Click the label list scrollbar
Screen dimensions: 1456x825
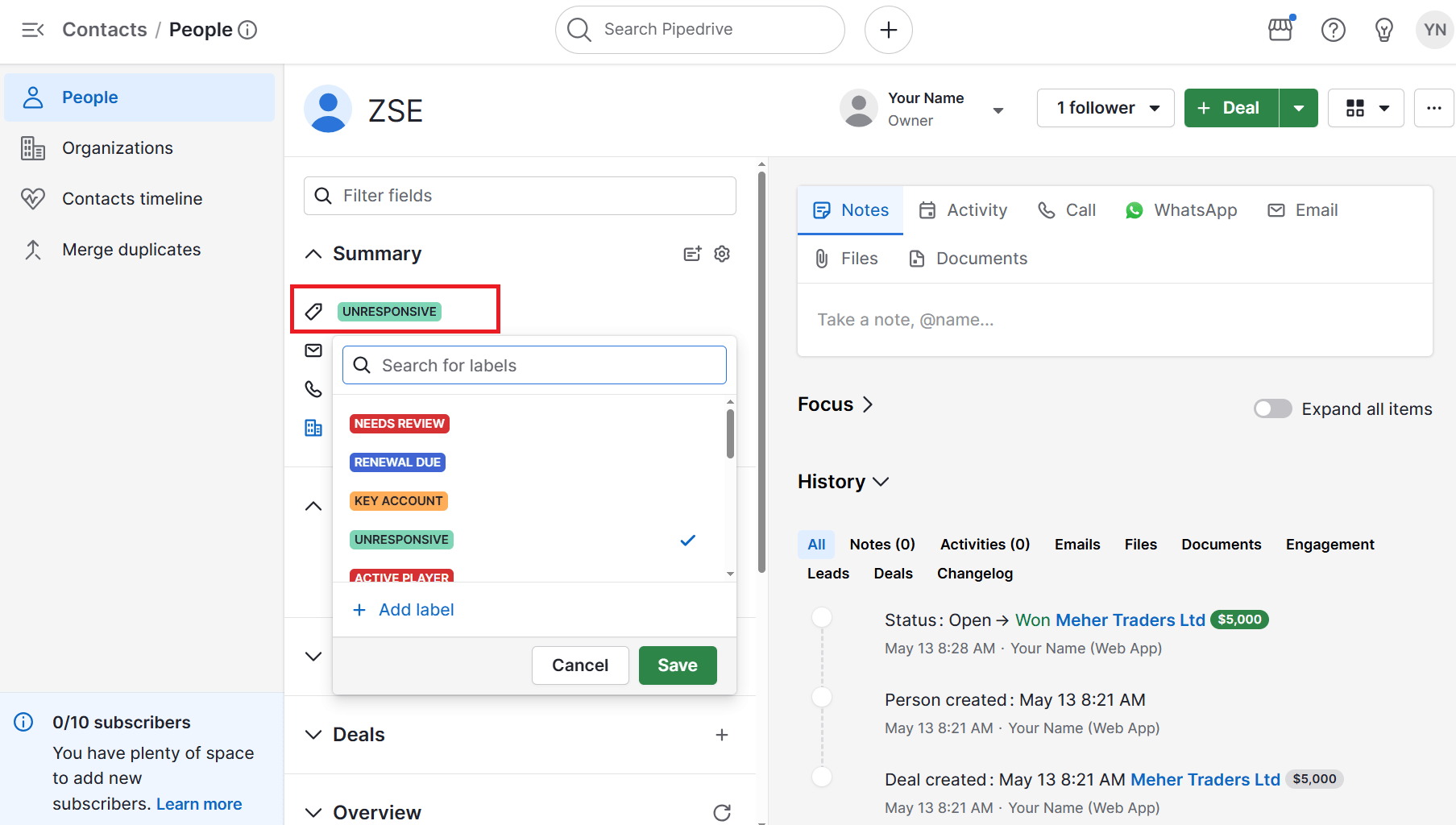tap(730, 433)
